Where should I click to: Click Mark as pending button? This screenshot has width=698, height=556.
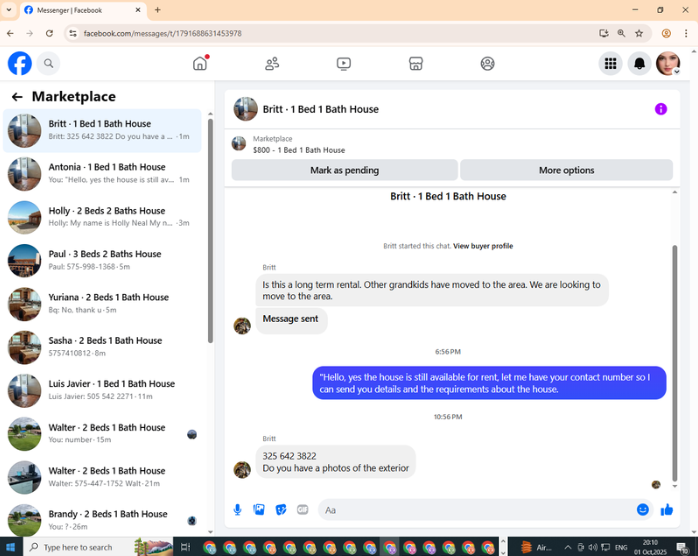[345, 170]
